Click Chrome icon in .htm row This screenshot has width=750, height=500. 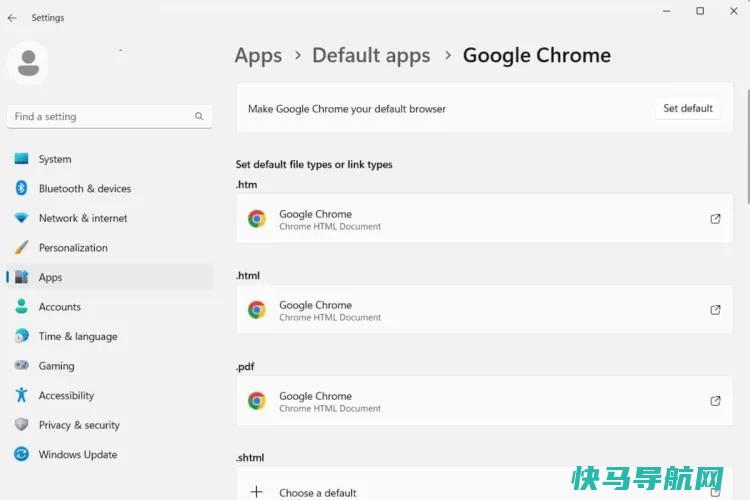click(x=257, y=219)
